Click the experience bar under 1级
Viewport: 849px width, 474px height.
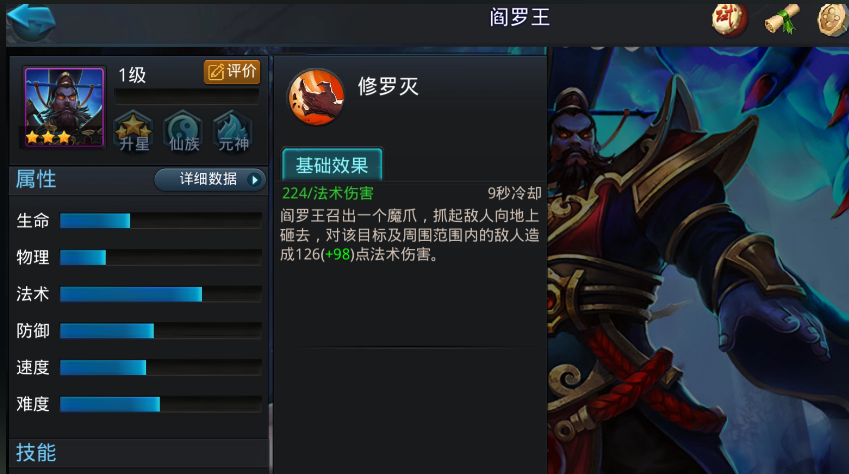[x=186, y=96]
